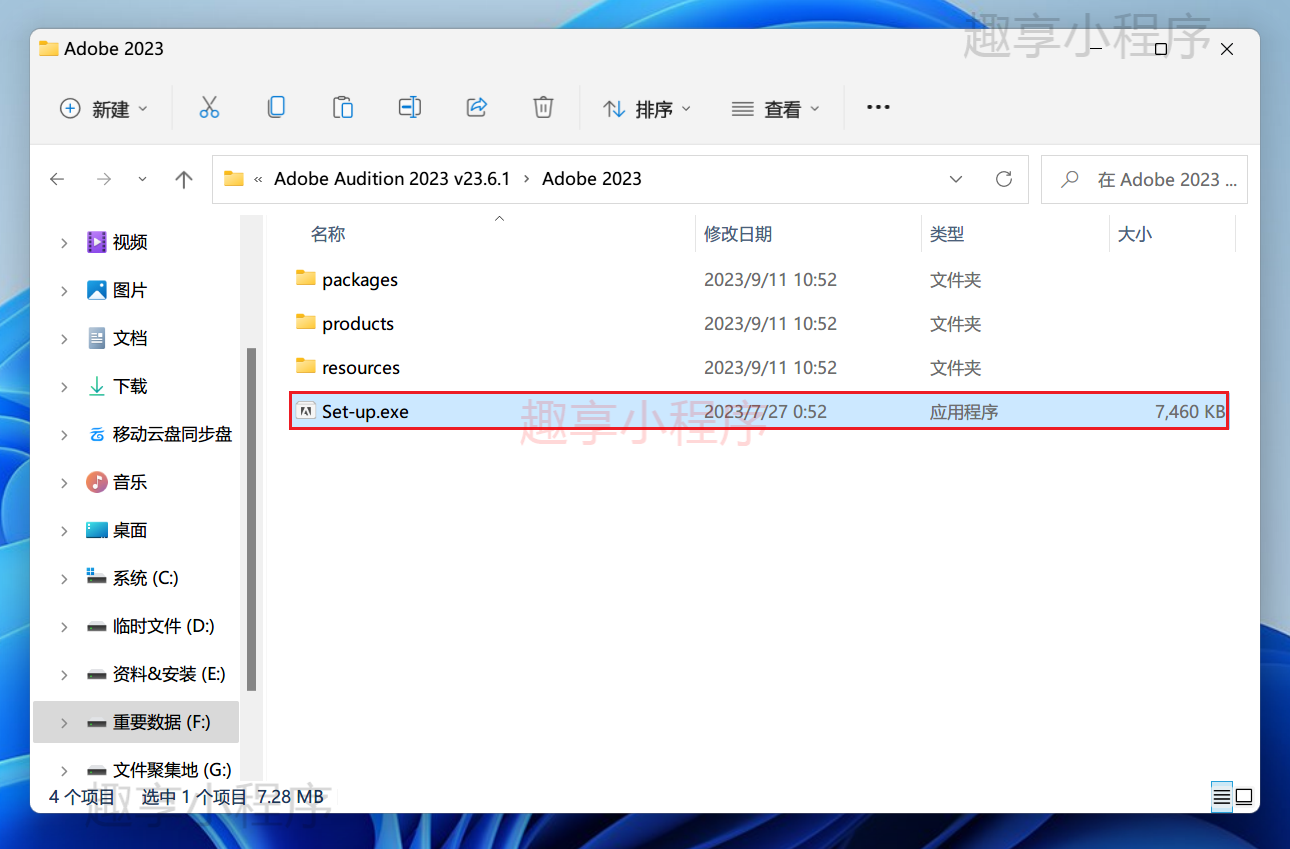Click the 7,460 KB size cell
The height and width of the screenshot is (849, 1290).
(1190, 412)
